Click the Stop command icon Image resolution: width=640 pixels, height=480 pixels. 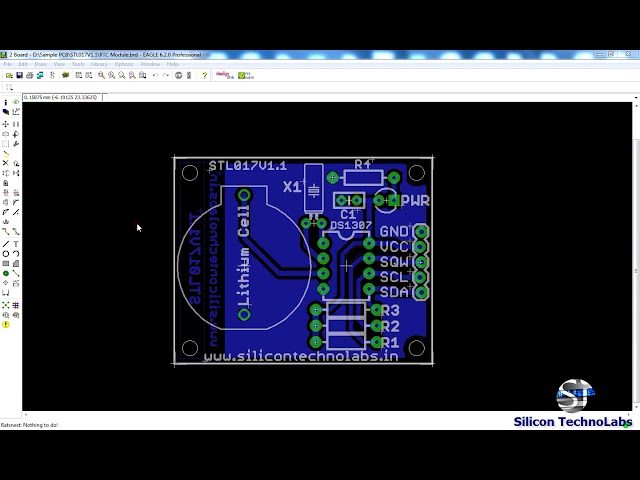point(177,75)
